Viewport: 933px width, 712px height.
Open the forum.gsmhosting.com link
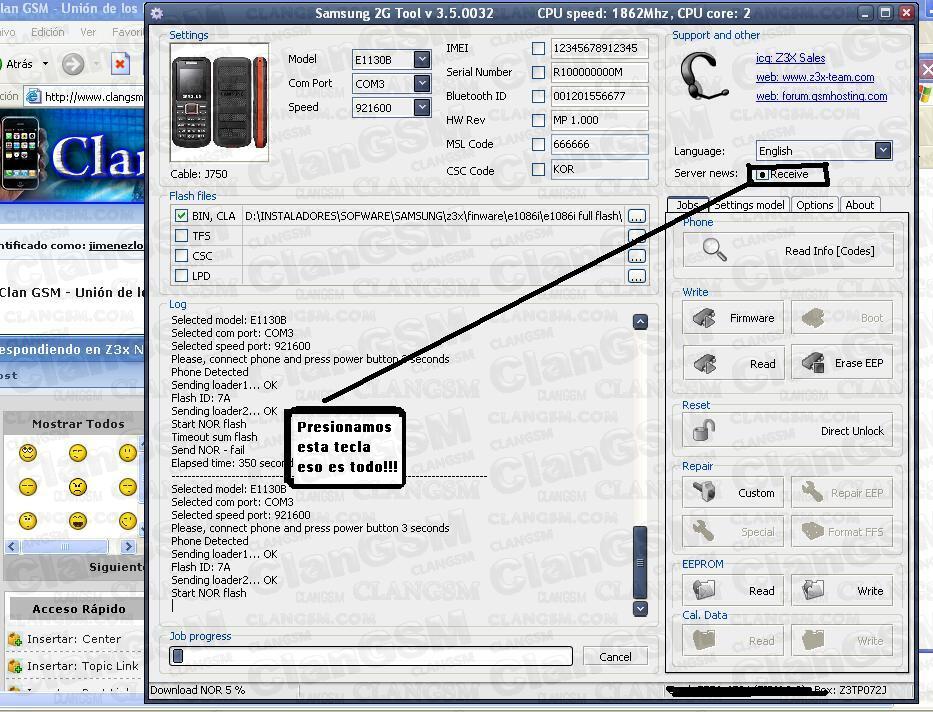[x=821, y=96]
